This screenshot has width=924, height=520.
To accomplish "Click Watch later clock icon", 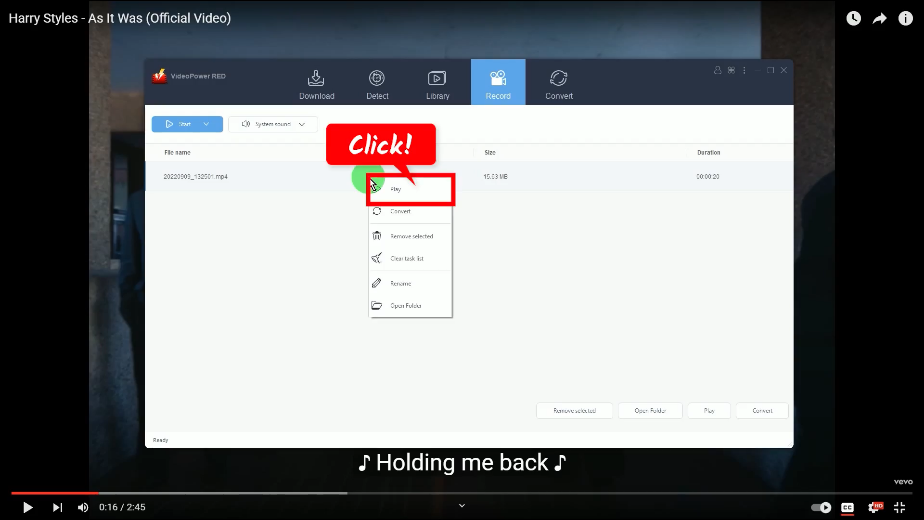I will (853, 18).
